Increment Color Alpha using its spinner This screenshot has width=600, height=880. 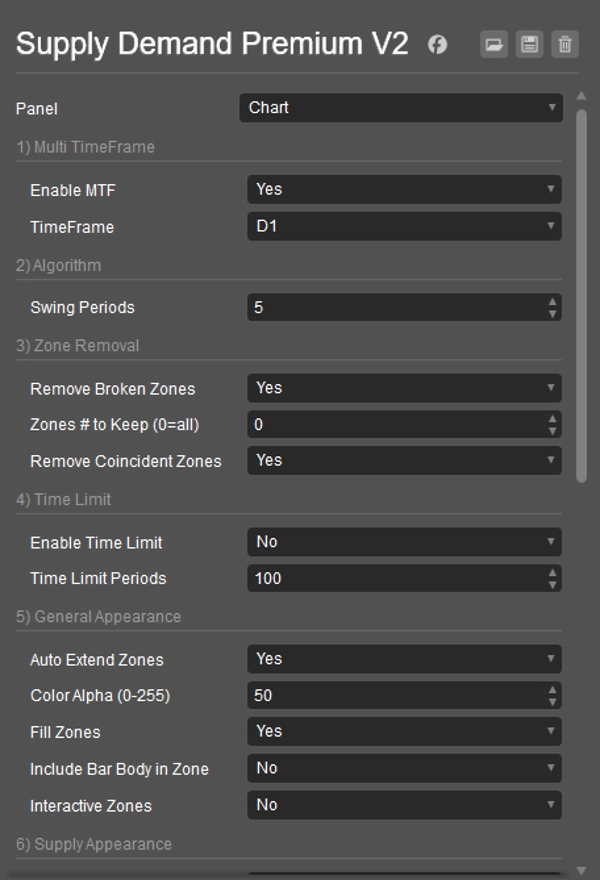(552, 690)
